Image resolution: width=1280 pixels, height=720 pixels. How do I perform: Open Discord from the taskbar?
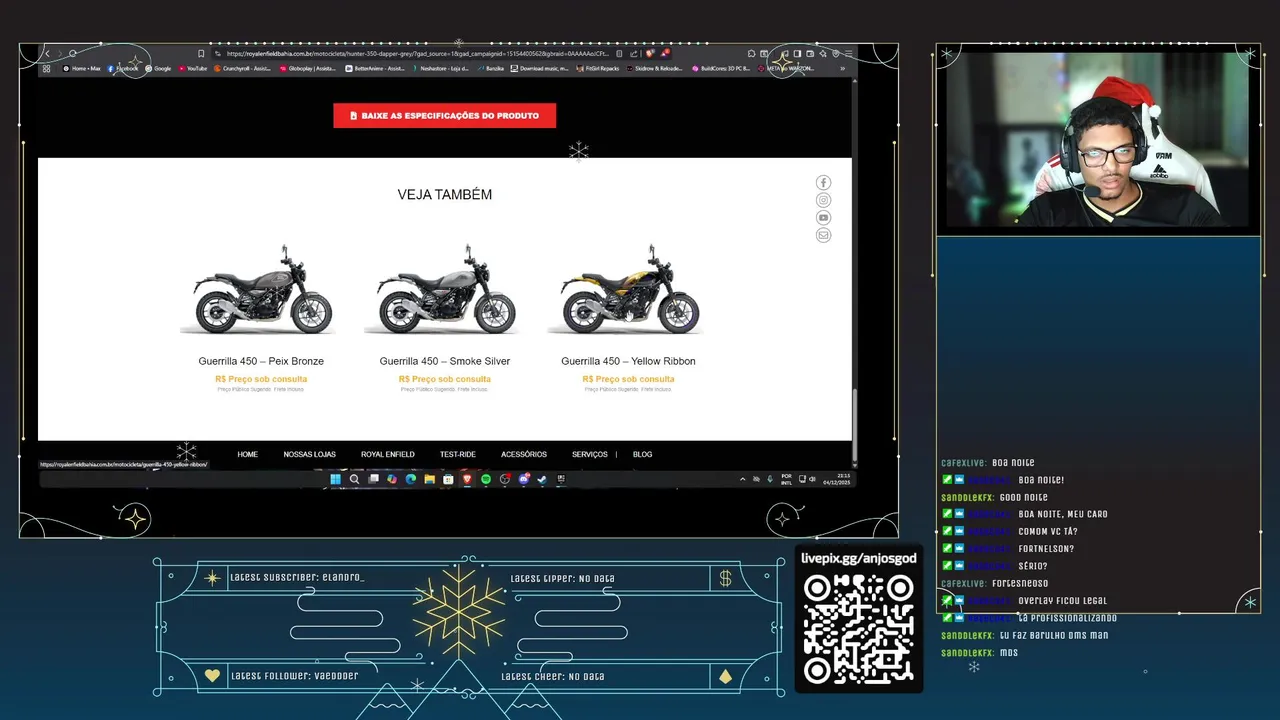[523, 479]
